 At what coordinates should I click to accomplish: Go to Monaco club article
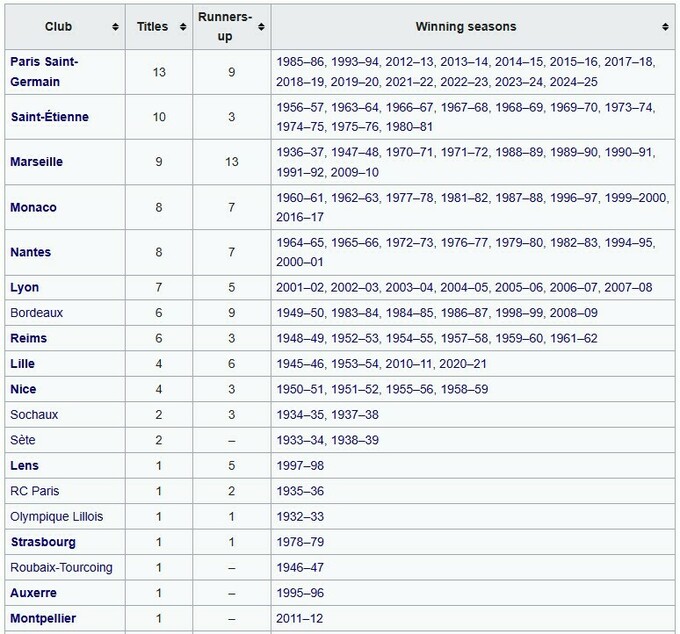[x=33, y=207]
